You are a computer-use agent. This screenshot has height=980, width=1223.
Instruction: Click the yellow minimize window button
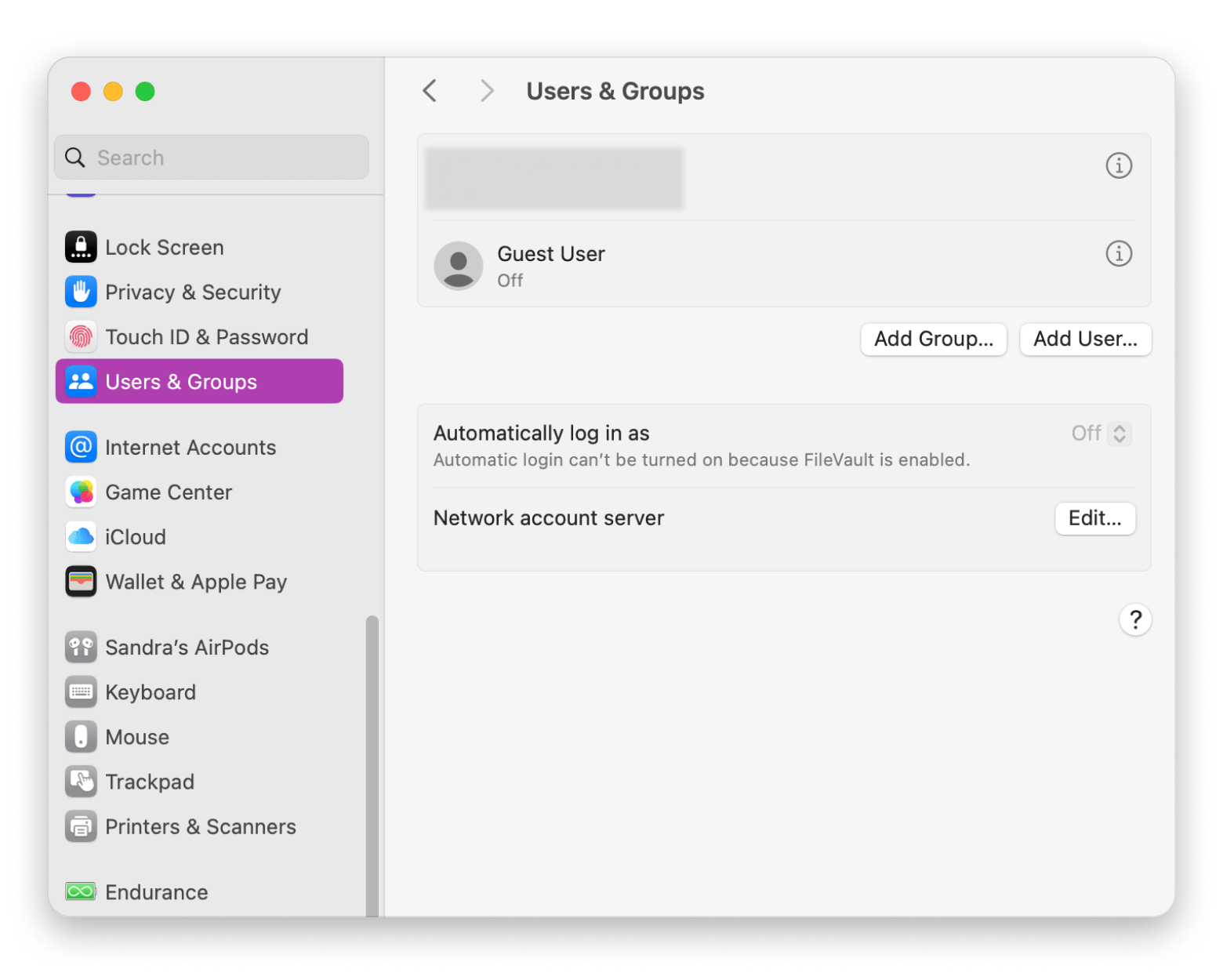click(x=113, y=91)
